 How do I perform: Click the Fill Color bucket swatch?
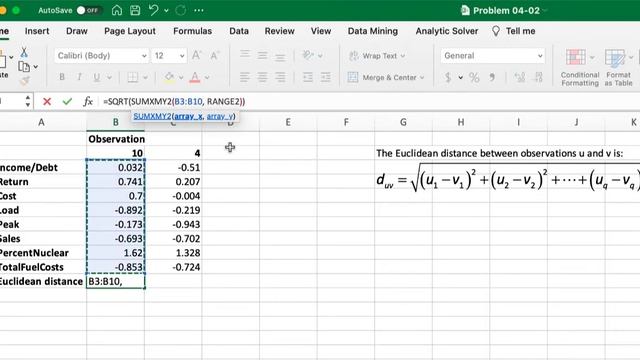(x=169, y=77)
